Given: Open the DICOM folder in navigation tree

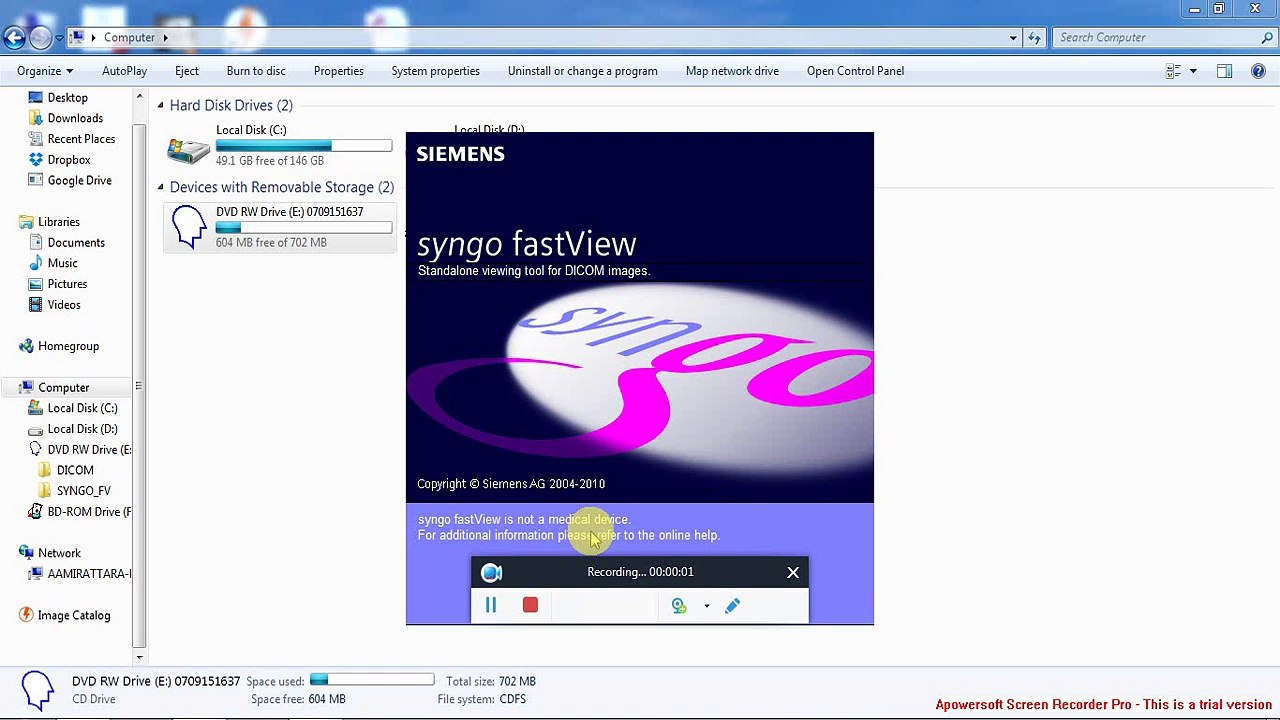Looking at the screenshot, I should (75, 470).
